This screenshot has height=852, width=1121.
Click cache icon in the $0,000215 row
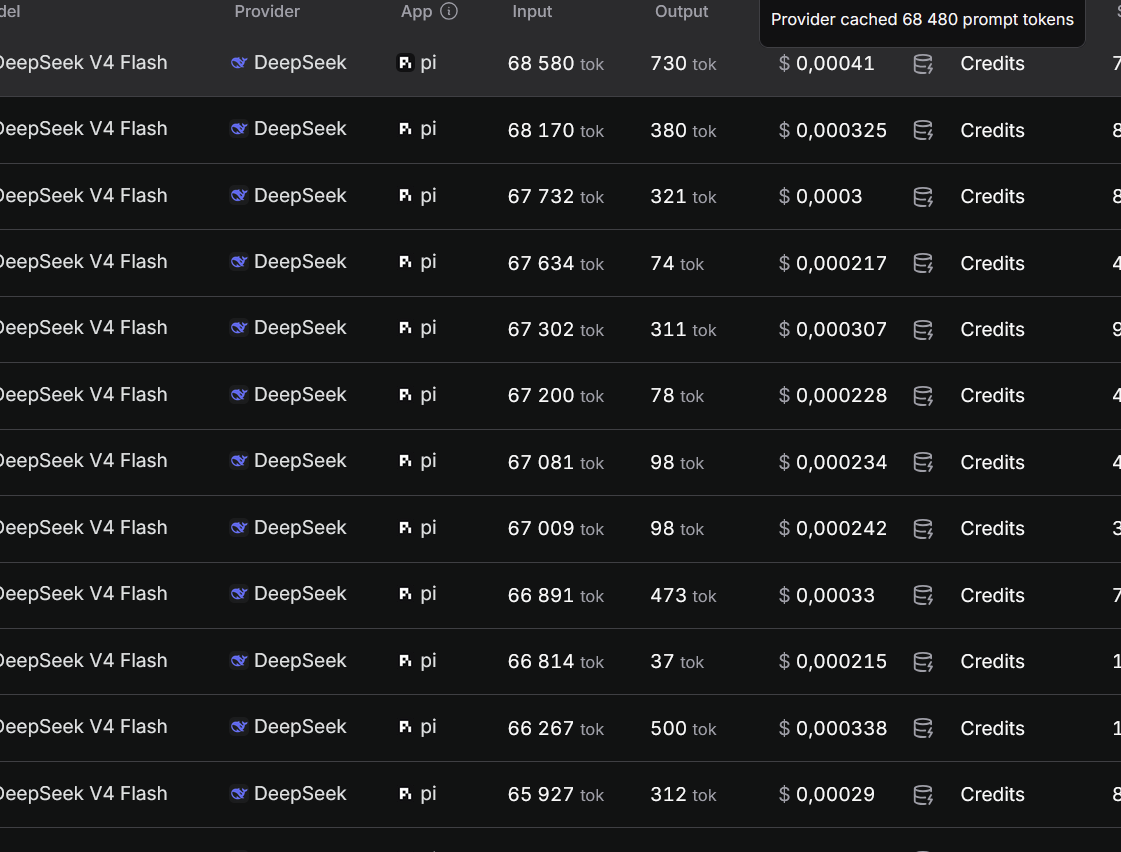click(923, 662)
